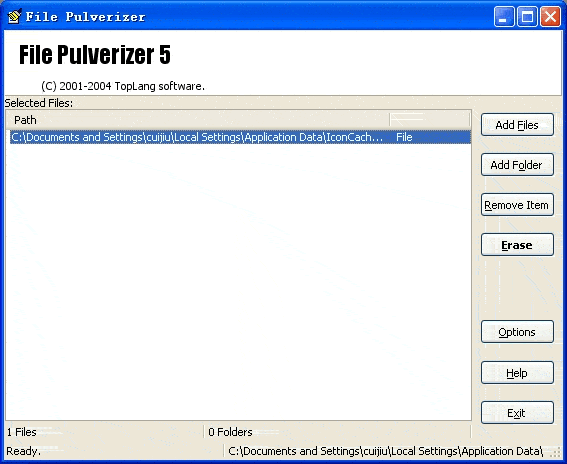The image size is (567, 464).
Task: Open the Options dialog
Action: point(517,332)
